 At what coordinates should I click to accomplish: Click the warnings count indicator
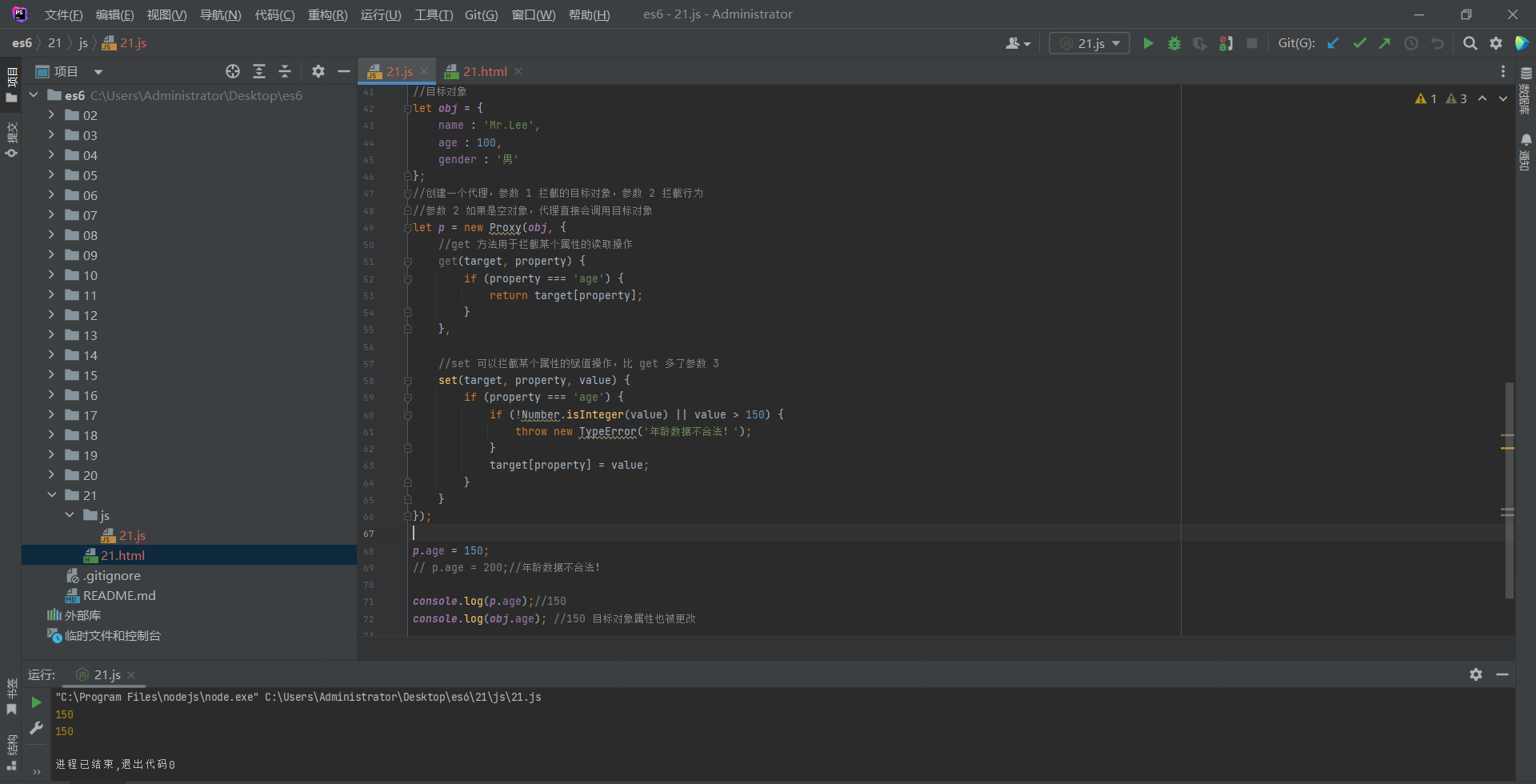coord(1441,98)
